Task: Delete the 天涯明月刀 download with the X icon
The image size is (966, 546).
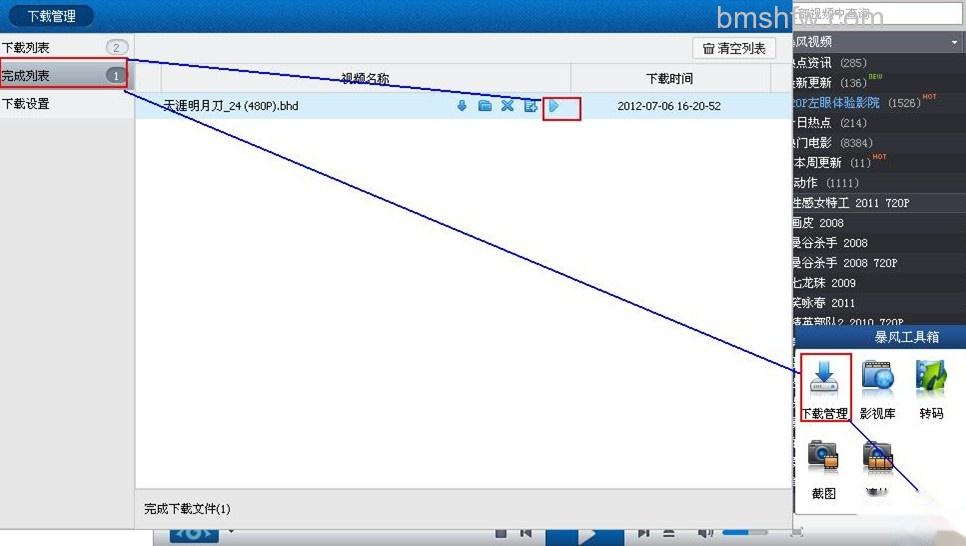Action: coord(507,105)
